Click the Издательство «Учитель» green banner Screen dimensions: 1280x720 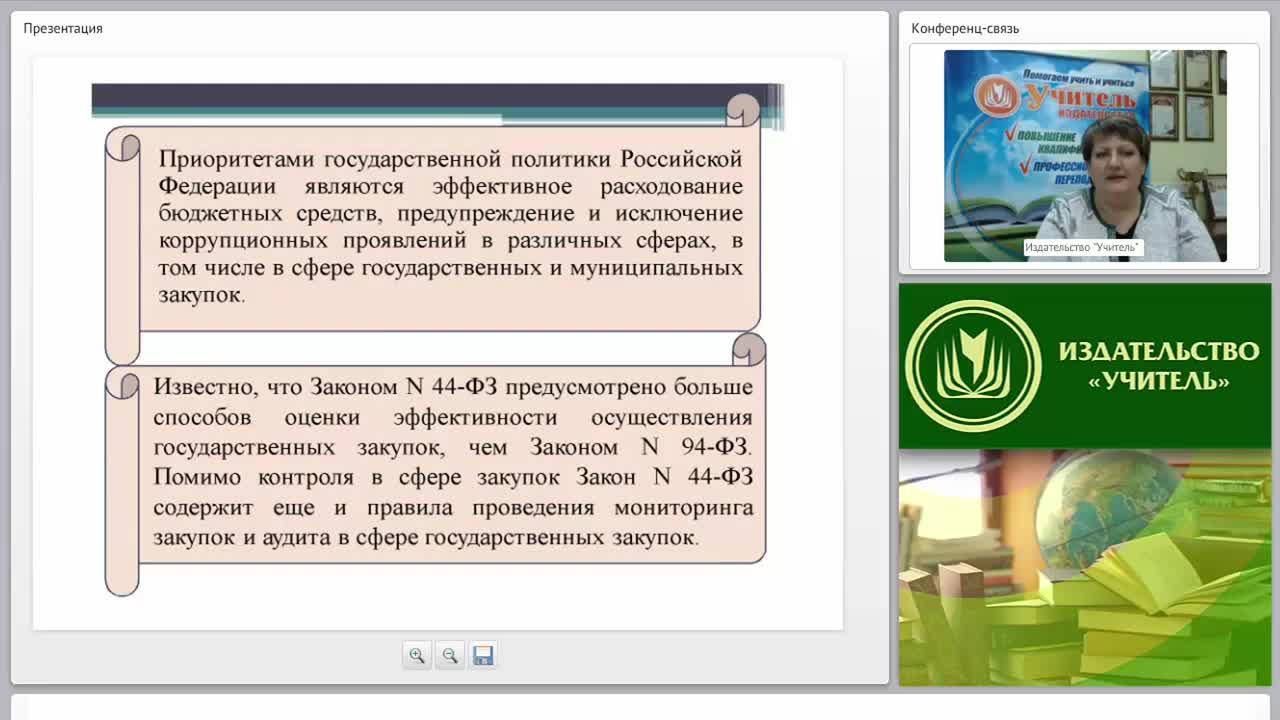1085,366
